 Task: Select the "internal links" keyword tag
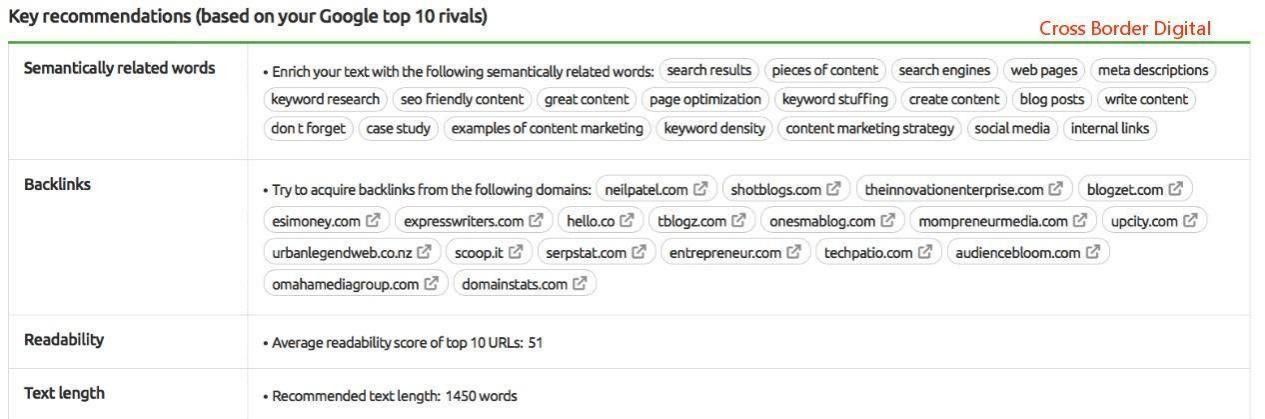coord(1110,128)
